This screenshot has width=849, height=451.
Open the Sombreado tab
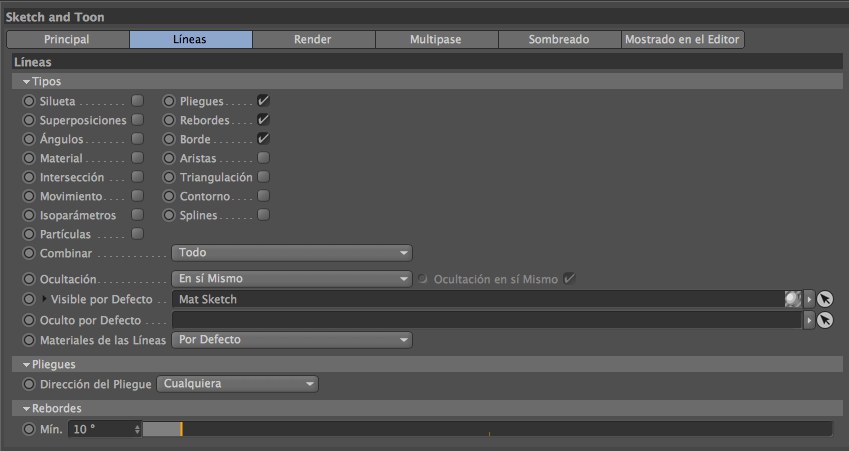point(559,39)
